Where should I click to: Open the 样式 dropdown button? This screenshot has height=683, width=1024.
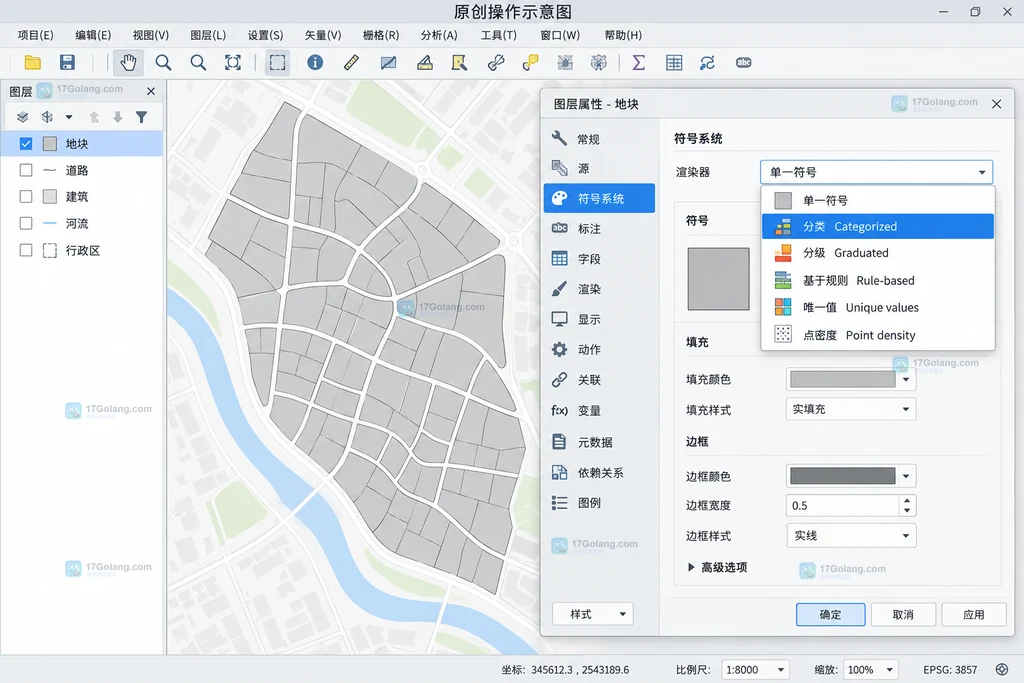[x=593, y=614]
